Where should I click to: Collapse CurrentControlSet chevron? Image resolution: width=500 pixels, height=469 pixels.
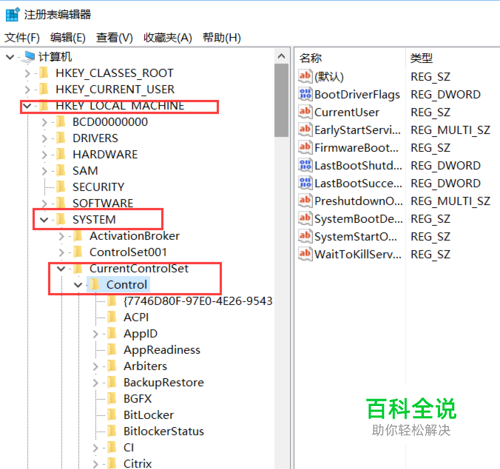(x=61, y=269)
